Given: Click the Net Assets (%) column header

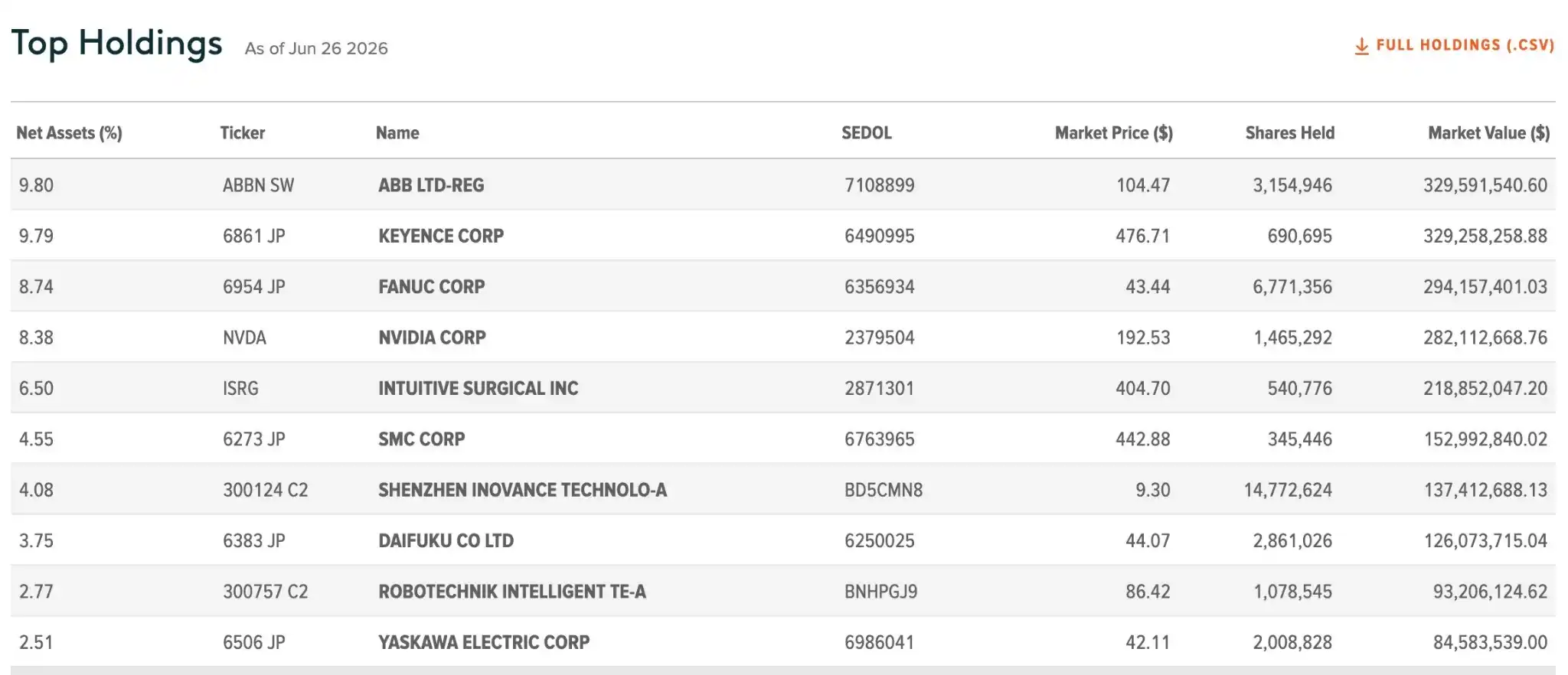Looking at the screenshot, I should tap(70, 133).
